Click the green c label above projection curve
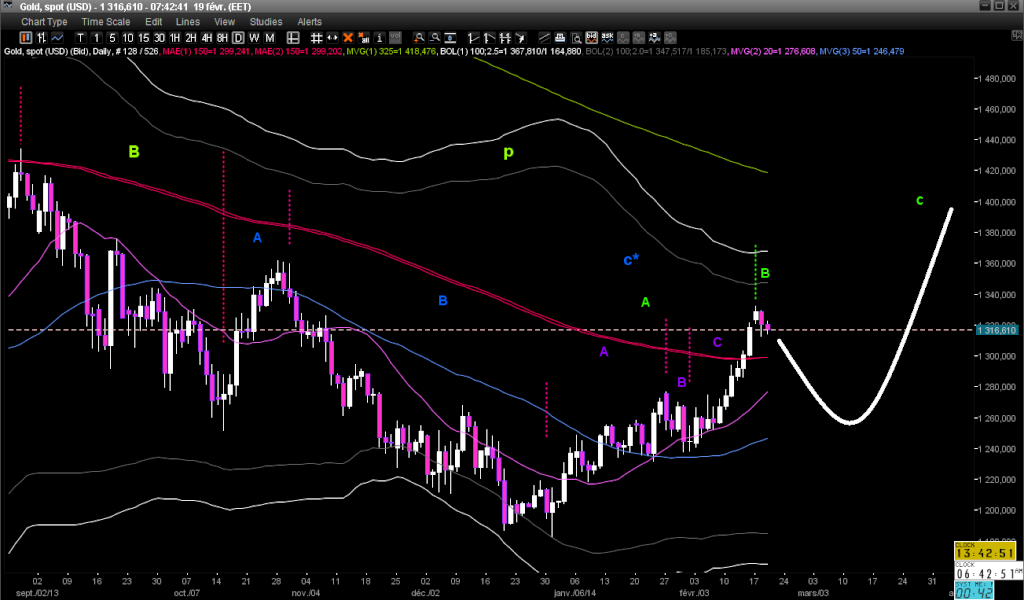Screen dimensions: 1024x600 coord(920,200)
